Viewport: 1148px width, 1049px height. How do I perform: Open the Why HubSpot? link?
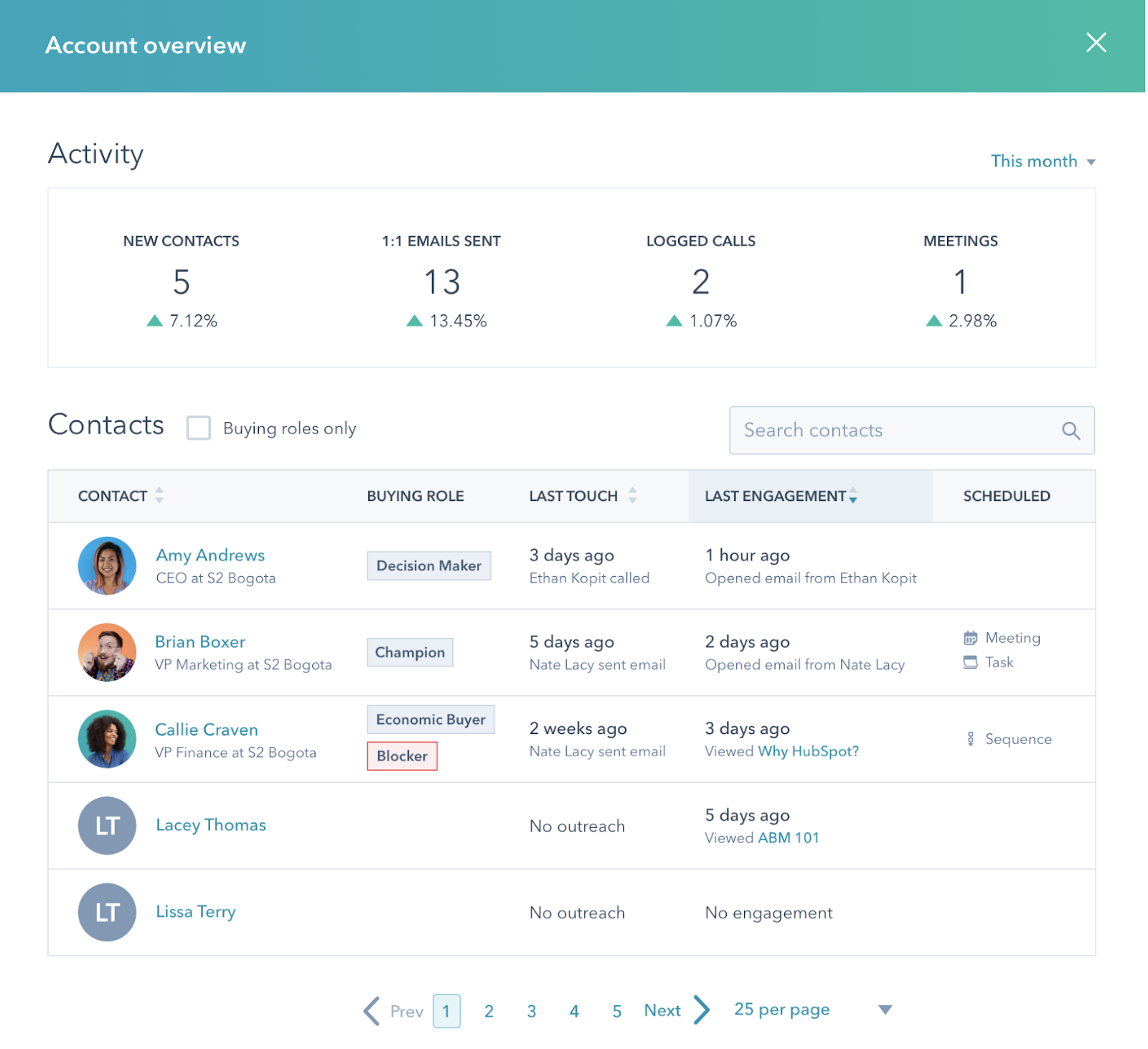(x=808, y=751)
